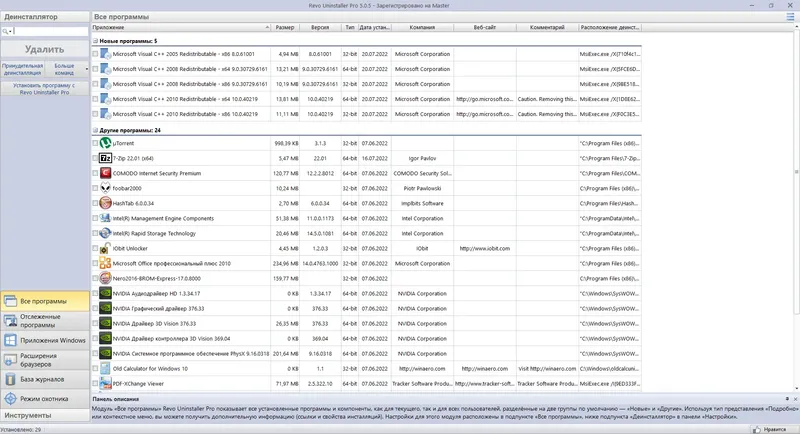Click the search magnifier icon
Viewport: 800px width, 434px height.
[6, 32]
